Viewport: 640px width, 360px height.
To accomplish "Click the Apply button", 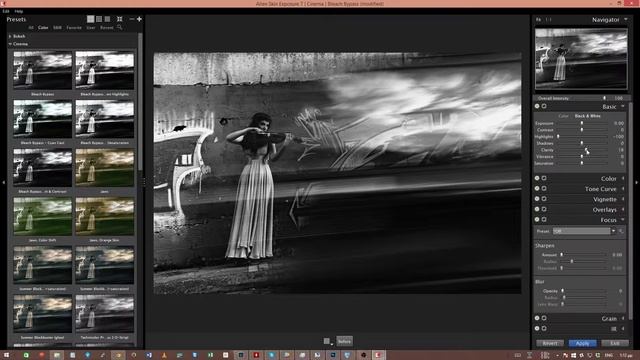I will [582, 343].
